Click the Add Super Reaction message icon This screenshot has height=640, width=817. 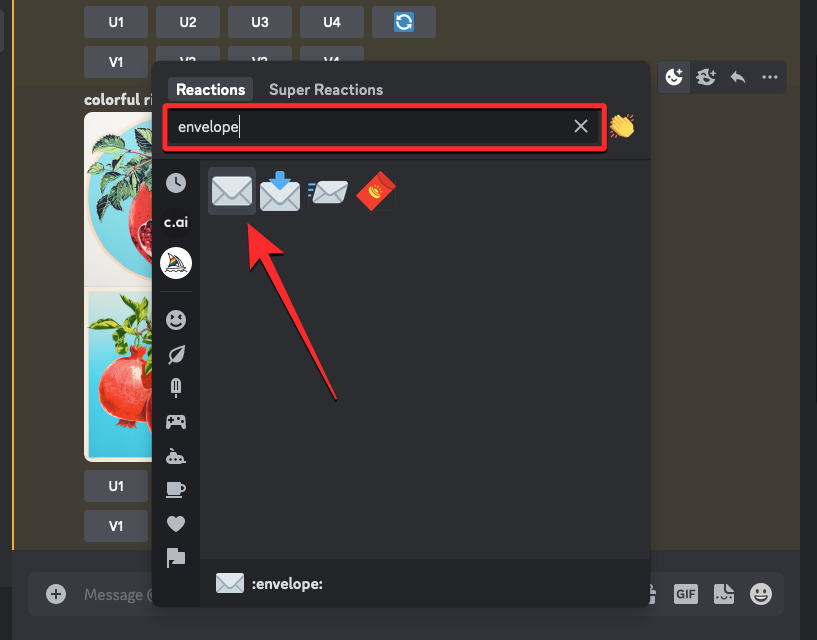(705, 77)
